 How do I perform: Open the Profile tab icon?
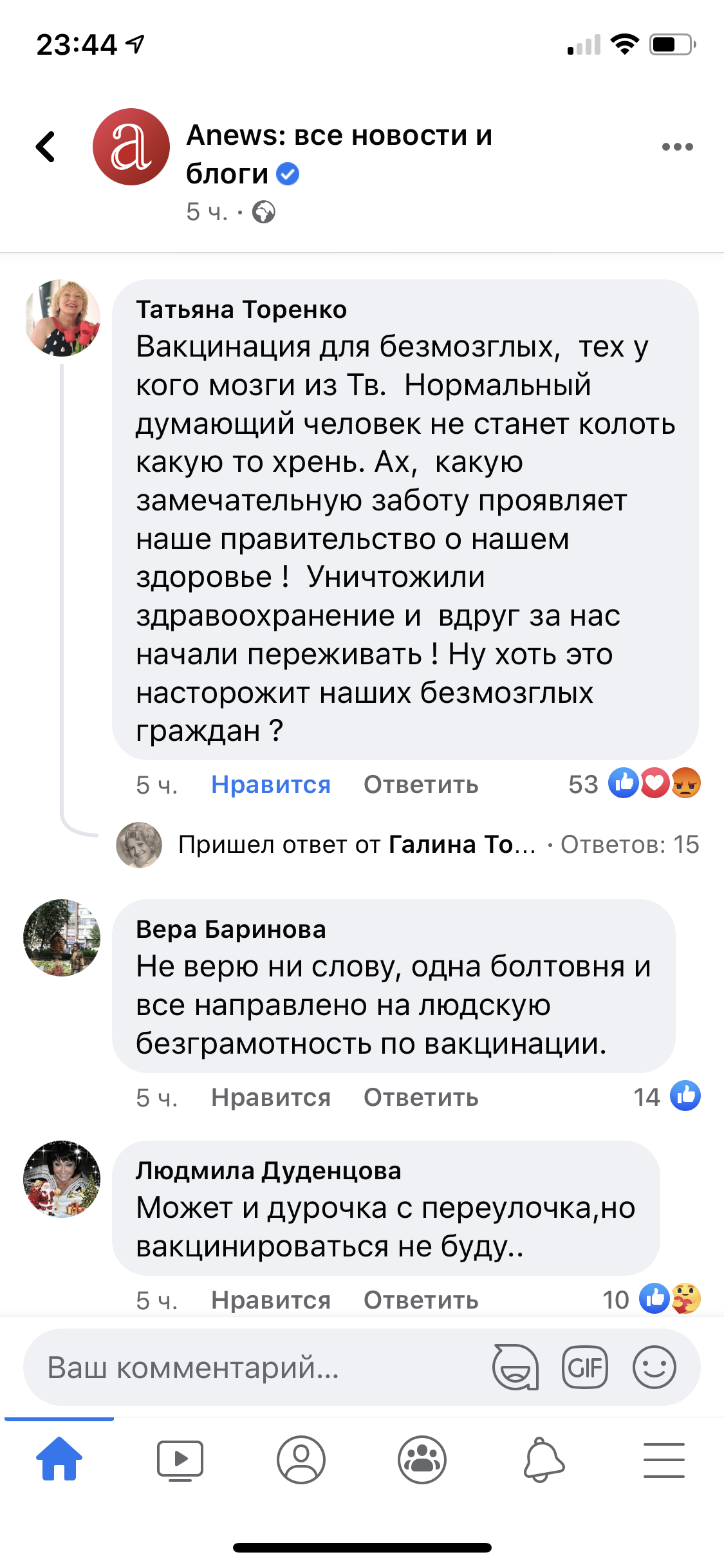point(301,1459)
